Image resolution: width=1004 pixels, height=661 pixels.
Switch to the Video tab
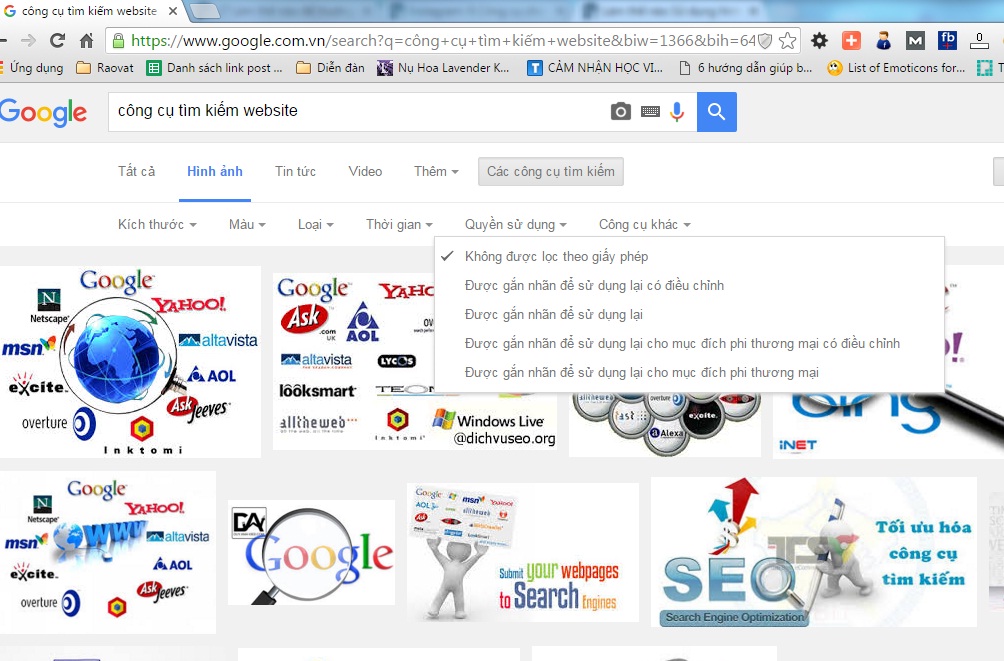[x=365, y=172]
